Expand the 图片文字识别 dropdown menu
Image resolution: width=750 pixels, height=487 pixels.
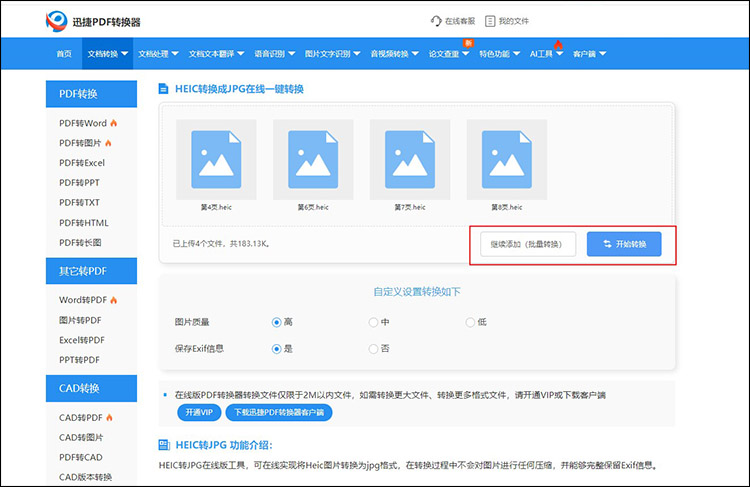(332, 54)
